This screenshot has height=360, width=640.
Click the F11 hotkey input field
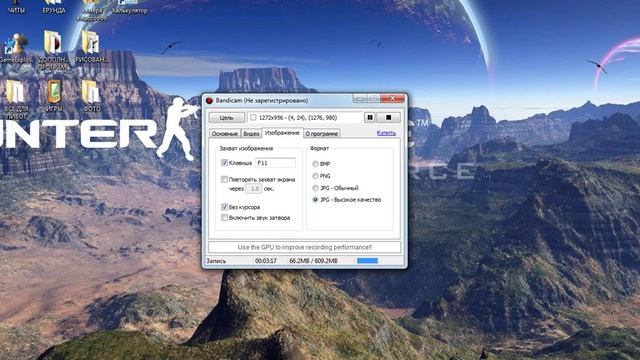coord(275,163)
